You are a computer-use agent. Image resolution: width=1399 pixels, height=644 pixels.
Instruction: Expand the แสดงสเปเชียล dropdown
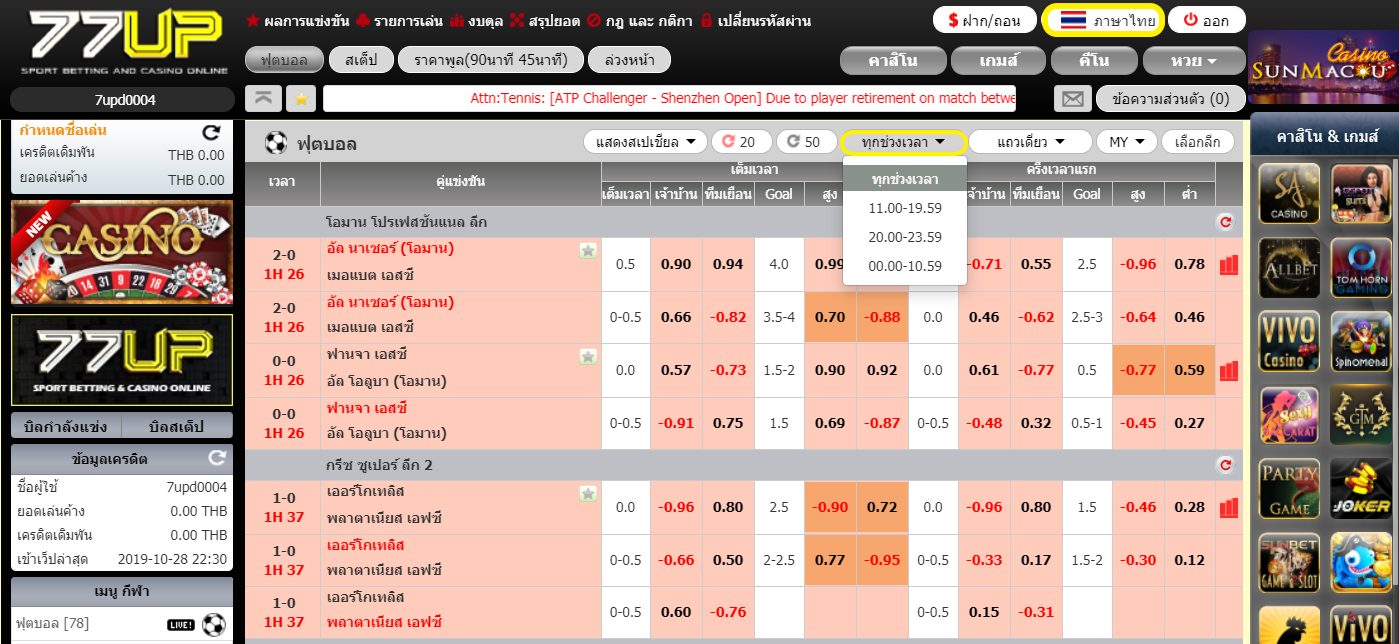[645, 142]
